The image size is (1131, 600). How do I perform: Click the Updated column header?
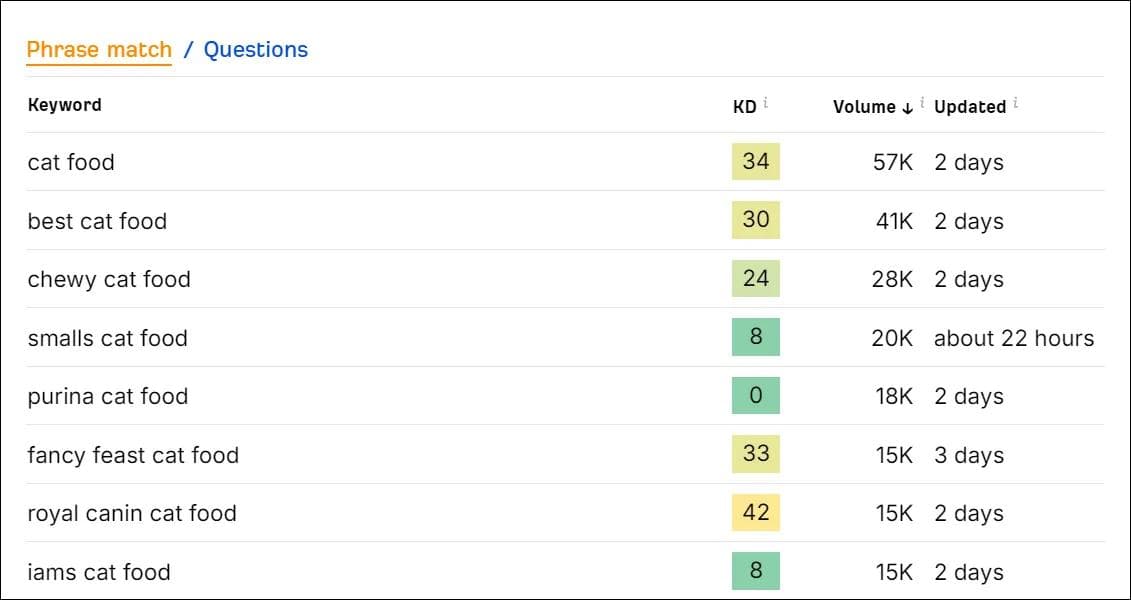pyautogui.click(x=970, y=107)
